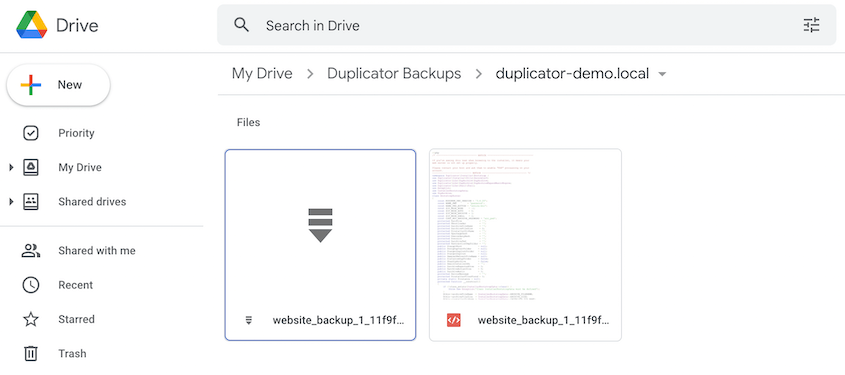Open Starred items

77,320
